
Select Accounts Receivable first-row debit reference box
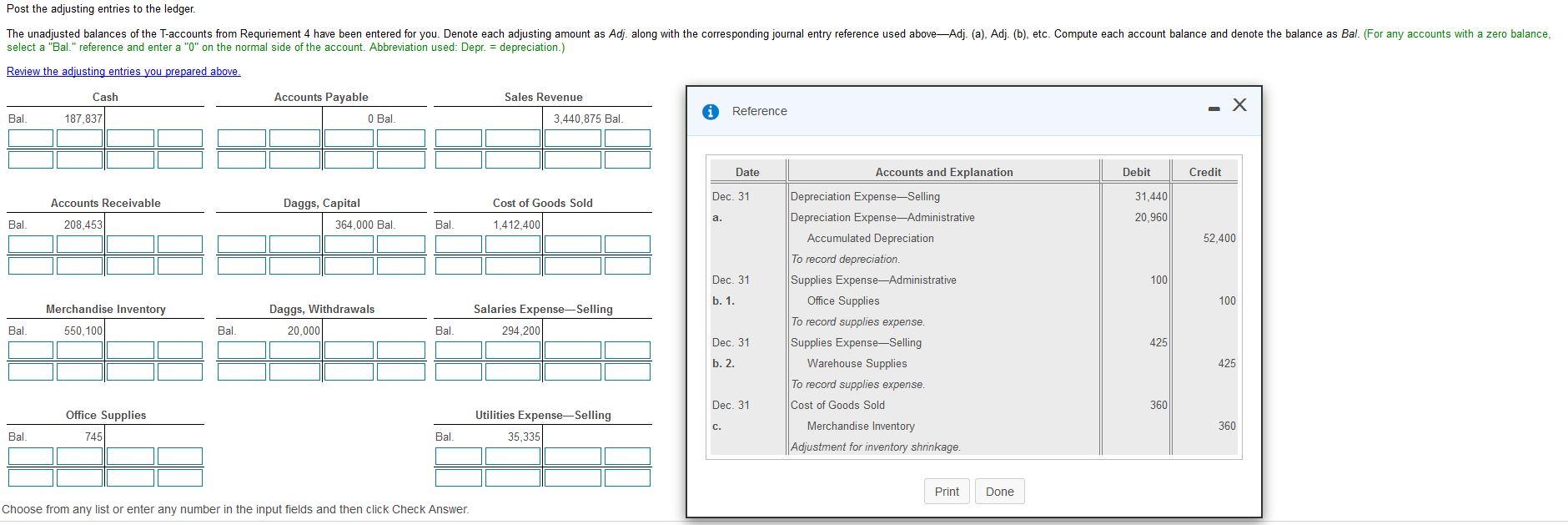[x=31, y=245]
